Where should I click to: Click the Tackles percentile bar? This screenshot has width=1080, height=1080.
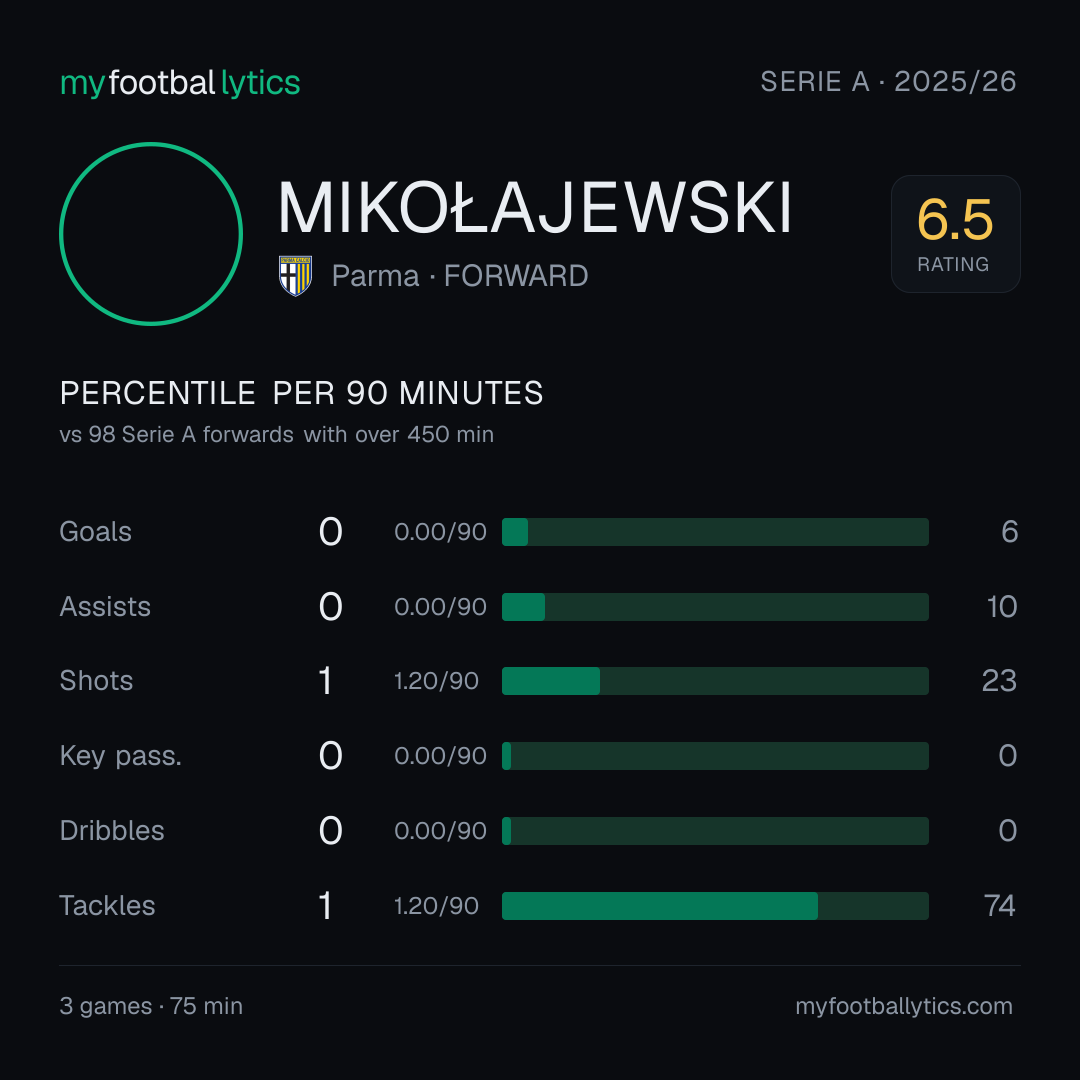coord(715,906)
